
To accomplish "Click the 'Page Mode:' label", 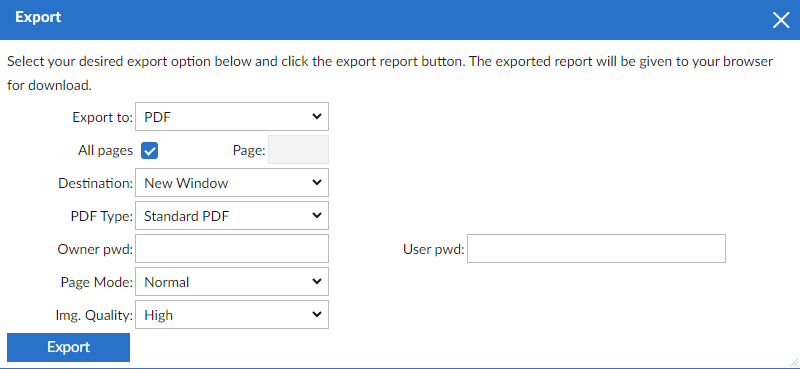I will [x=97, y=282].
